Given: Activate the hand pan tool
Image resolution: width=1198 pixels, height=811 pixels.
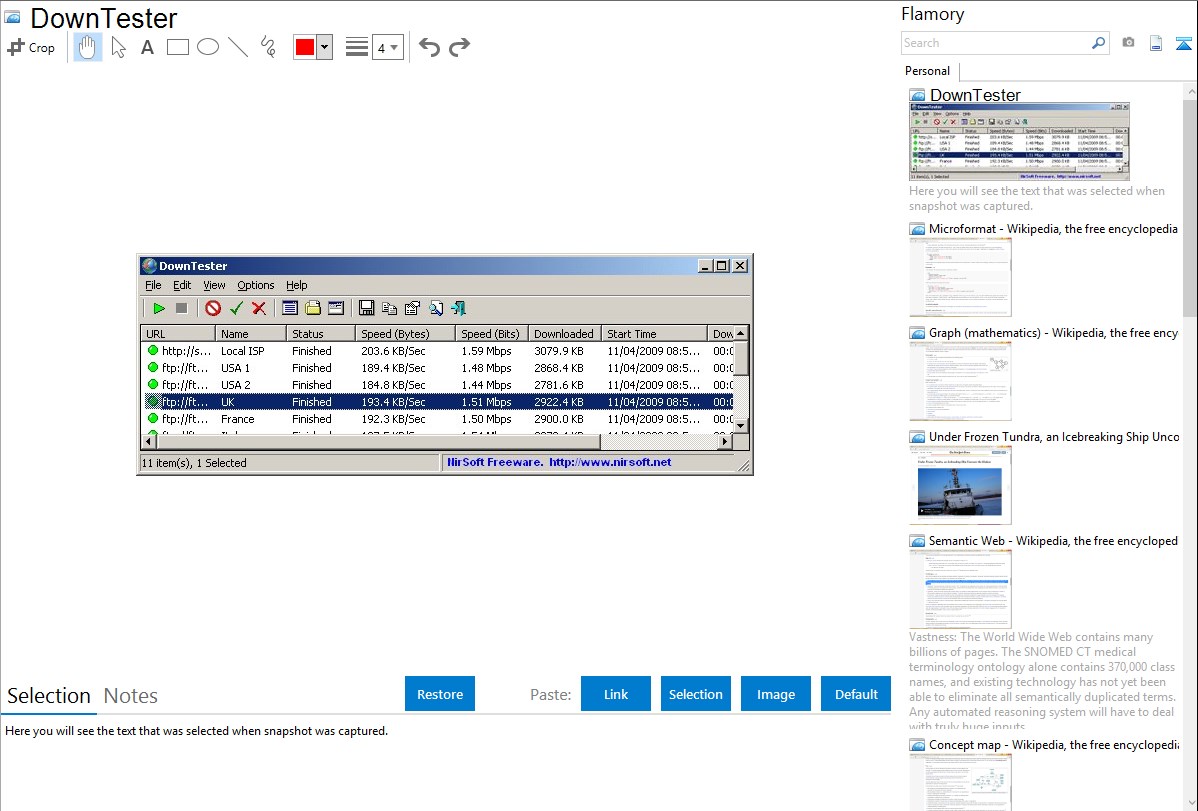Looking at the screenshot, I should 88,47.
